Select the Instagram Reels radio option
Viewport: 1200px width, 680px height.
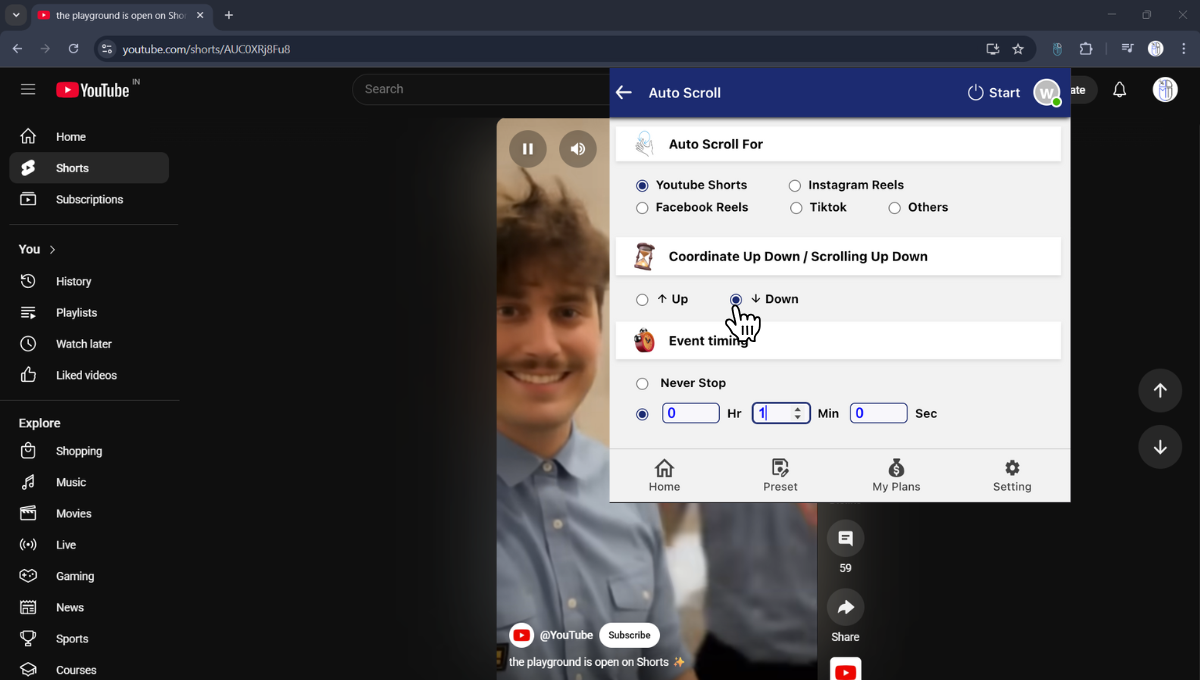coord(795,186)
